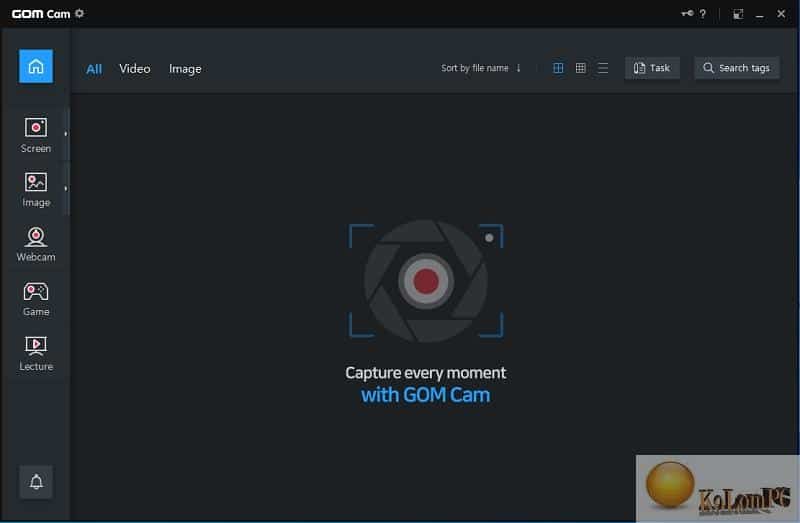Expand Image mode options arrow
The width and height of the screenshot is (800, 523).
click(x=66, y=189)
